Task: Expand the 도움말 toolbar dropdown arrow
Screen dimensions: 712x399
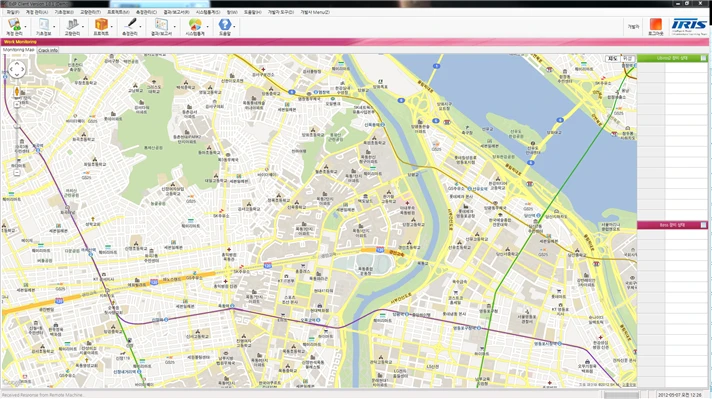Action: click(234, 27)
